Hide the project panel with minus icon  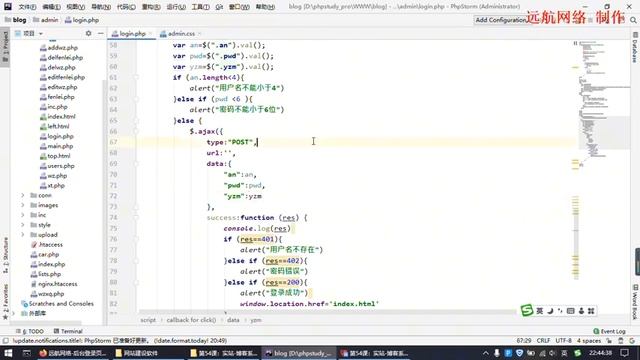click(x=100, y=33)
